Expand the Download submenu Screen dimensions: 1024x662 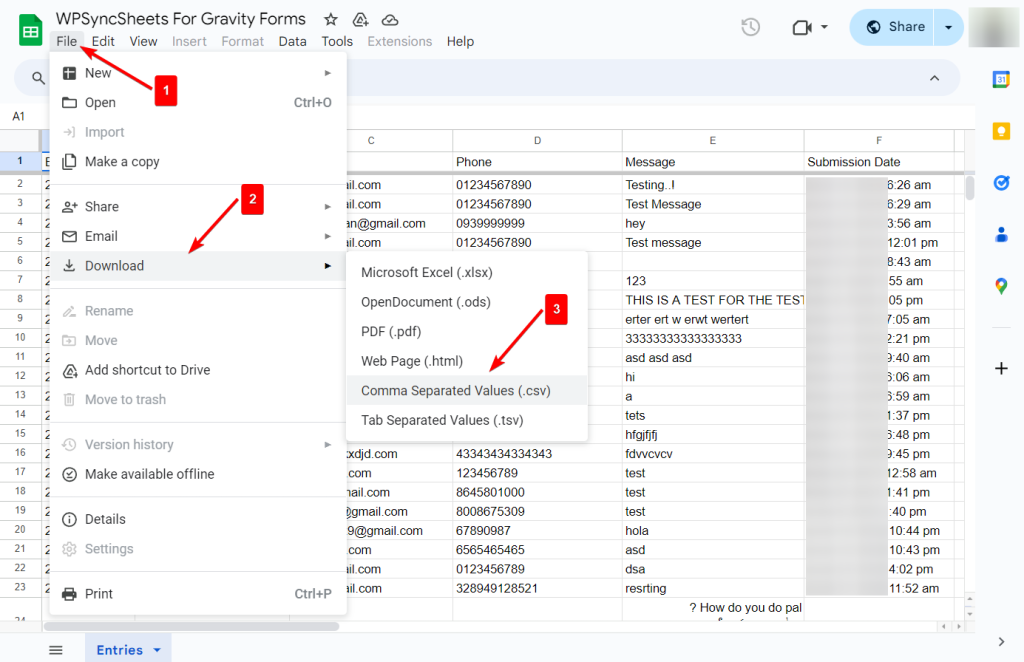tap(198, 266)
